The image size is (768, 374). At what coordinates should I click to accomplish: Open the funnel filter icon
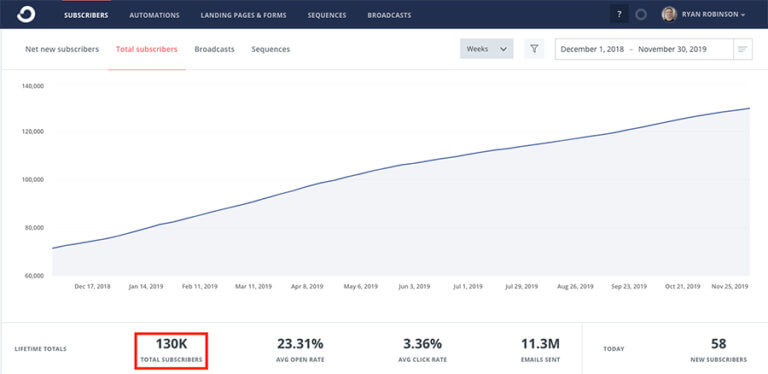[x=534, y=49]
